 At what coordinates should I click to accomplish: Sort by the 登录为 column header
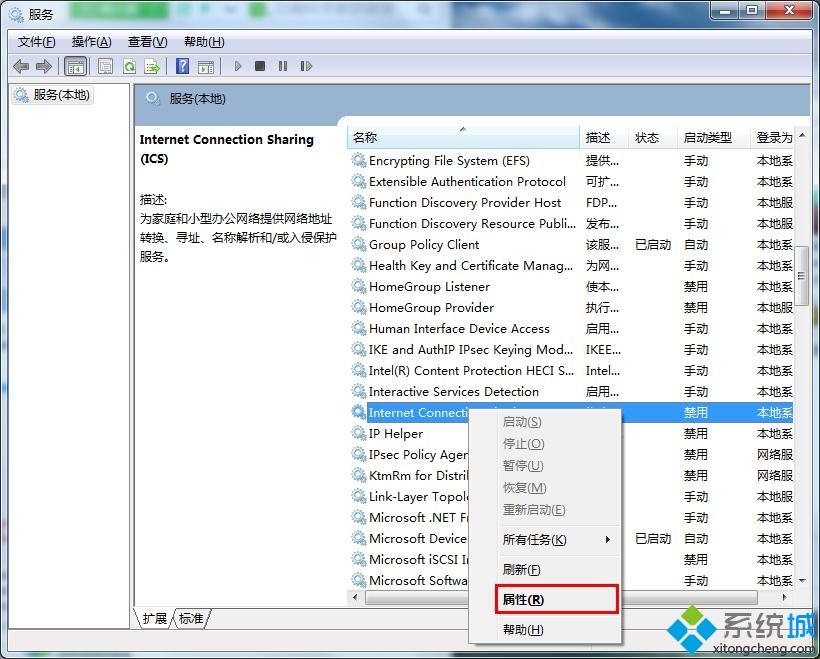coord(772,138)
